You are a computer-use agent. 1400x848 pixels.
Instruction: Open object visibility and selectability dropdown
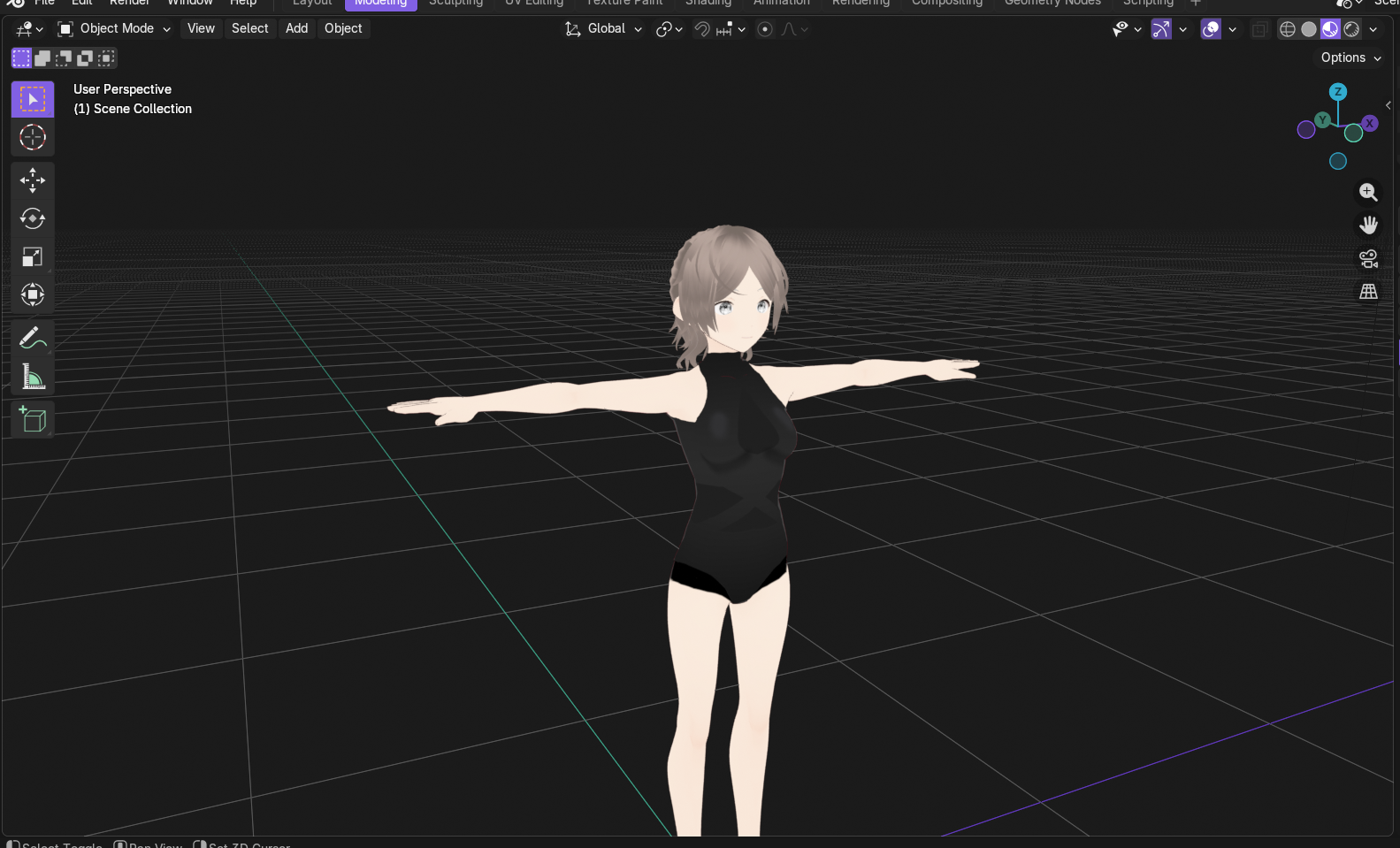1127,29
